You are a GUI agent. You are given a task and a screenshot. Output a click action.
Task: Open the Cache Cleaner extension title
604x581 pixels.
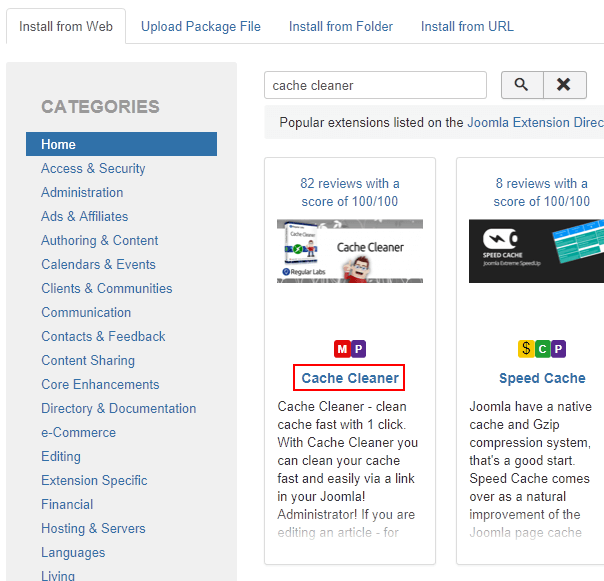(x=350, y=378)
